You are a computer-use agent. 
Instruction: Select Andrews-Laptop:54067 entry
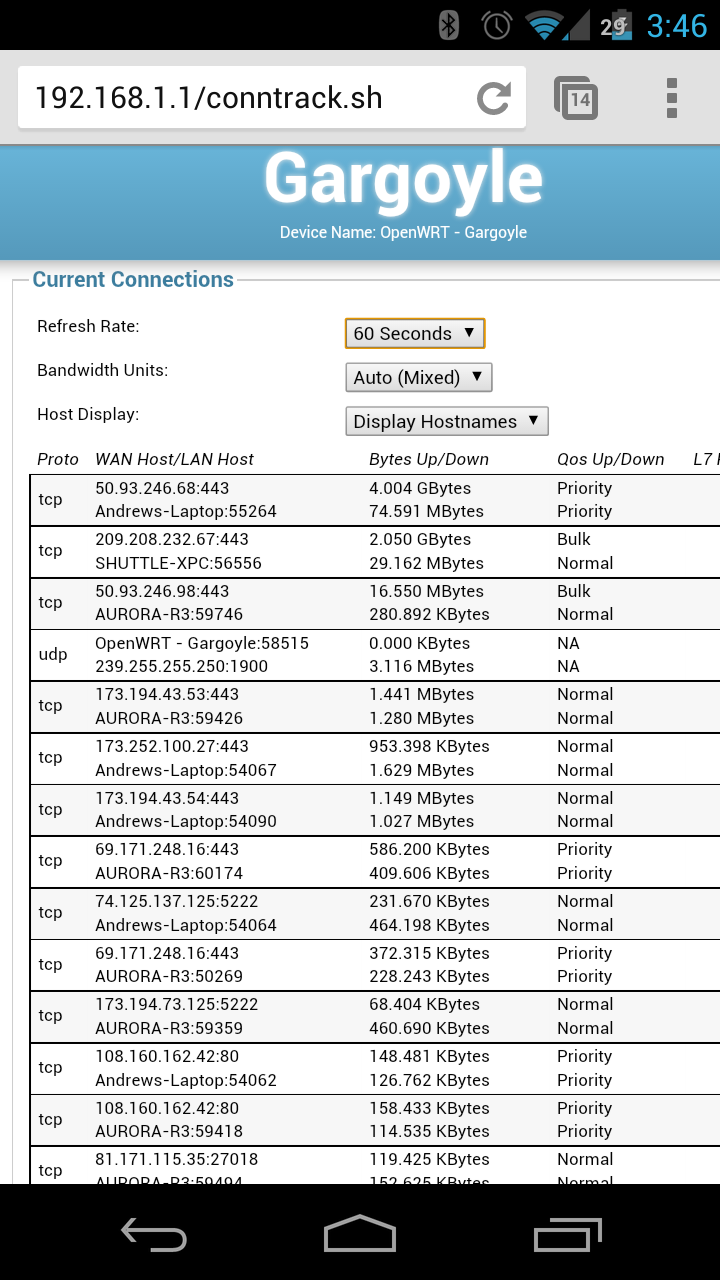186,770
